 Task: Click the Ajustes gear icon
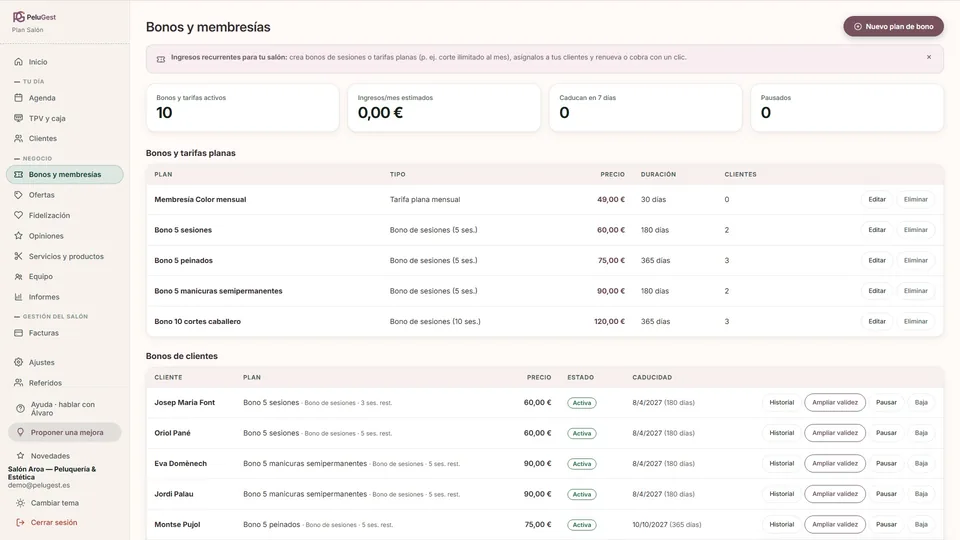click(18, 362)
